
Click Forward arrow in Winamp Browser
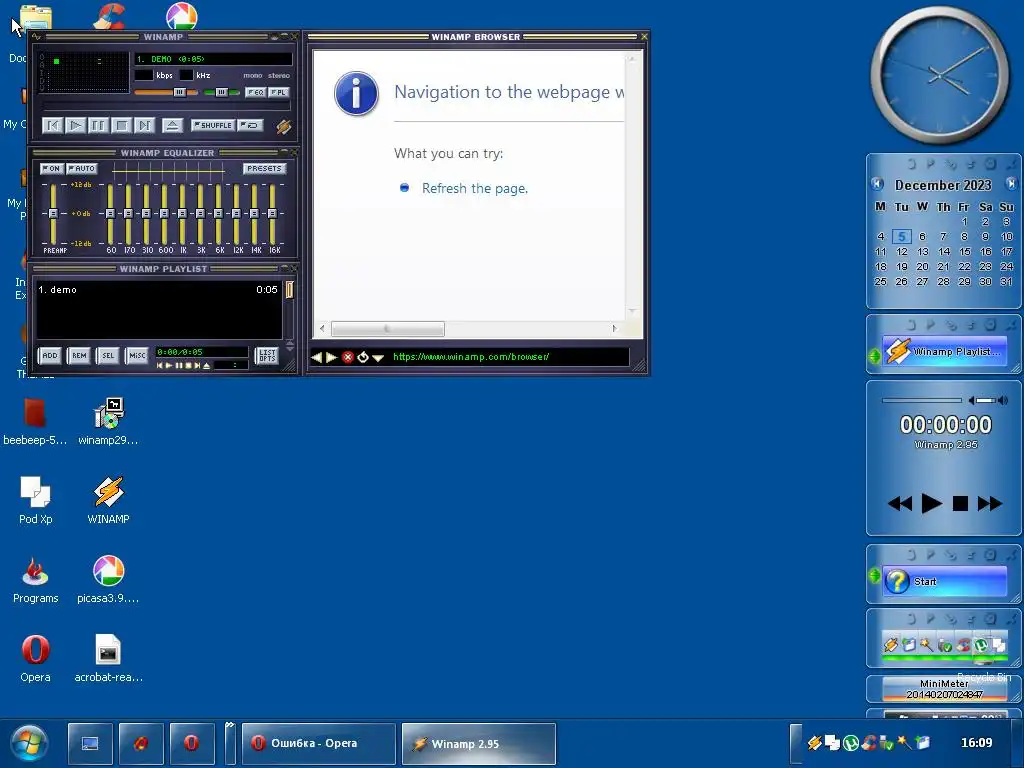[331, 357]
